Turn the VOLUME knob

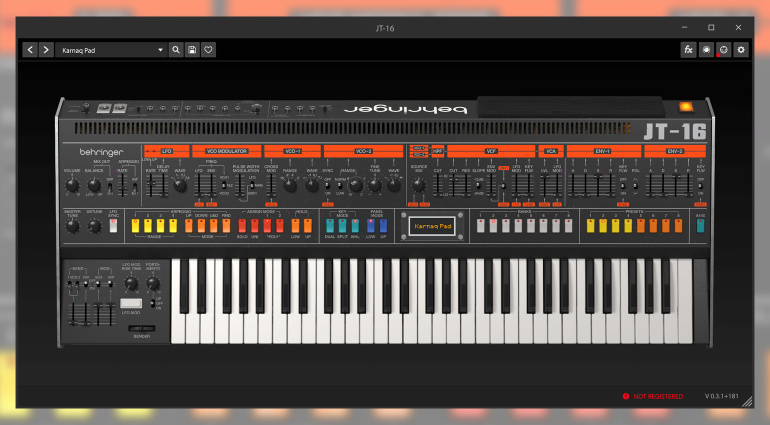72,186
